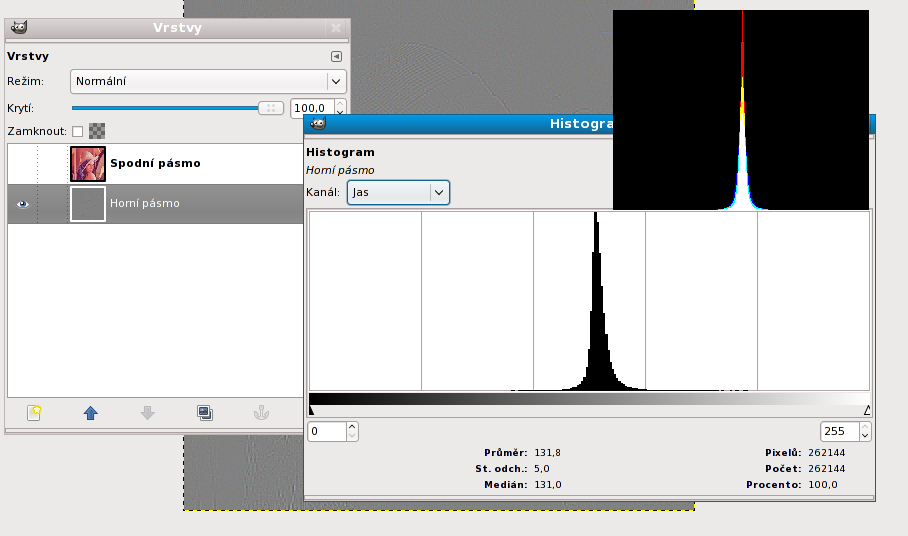The width and height of the screenshot is (908, 536).
Task: Click the GIMP Wilber icon in Vrstvy titlebar
Action: (19, 27)
